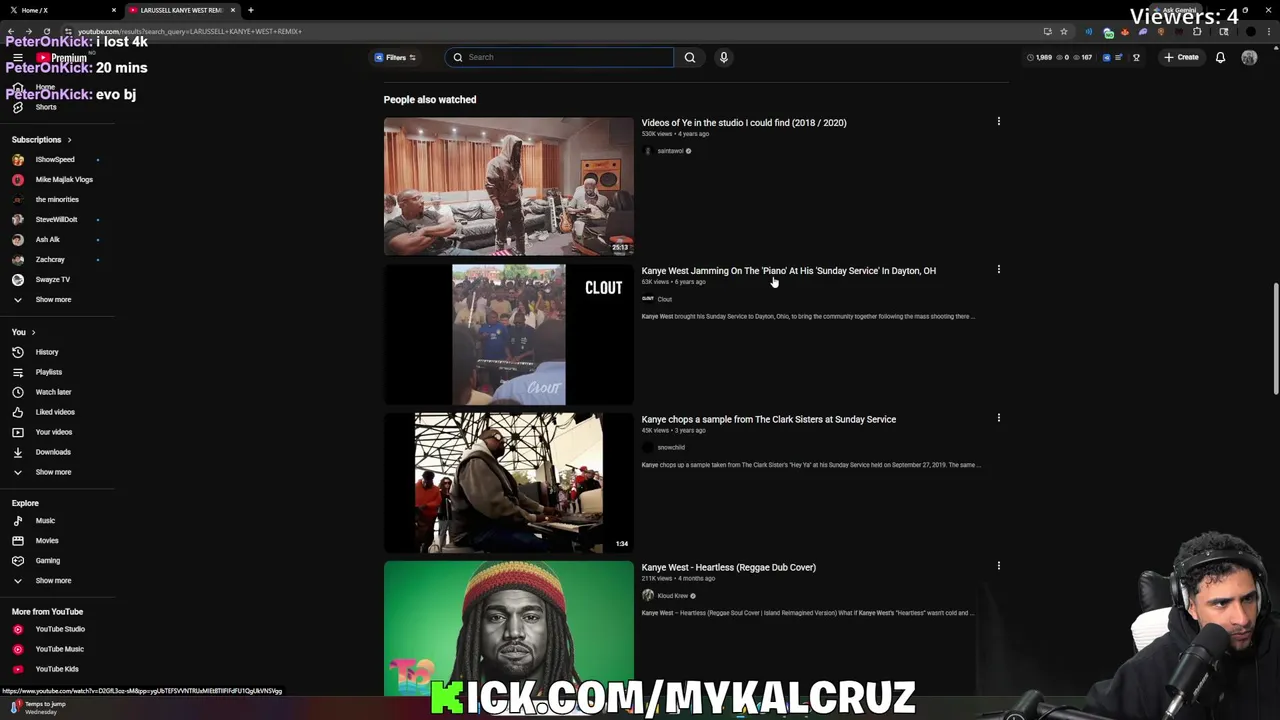The width and height of the screenshot is (1280, 720).
Task: Click the page vertical scrollbar
Action: (x=1274, y=340)
